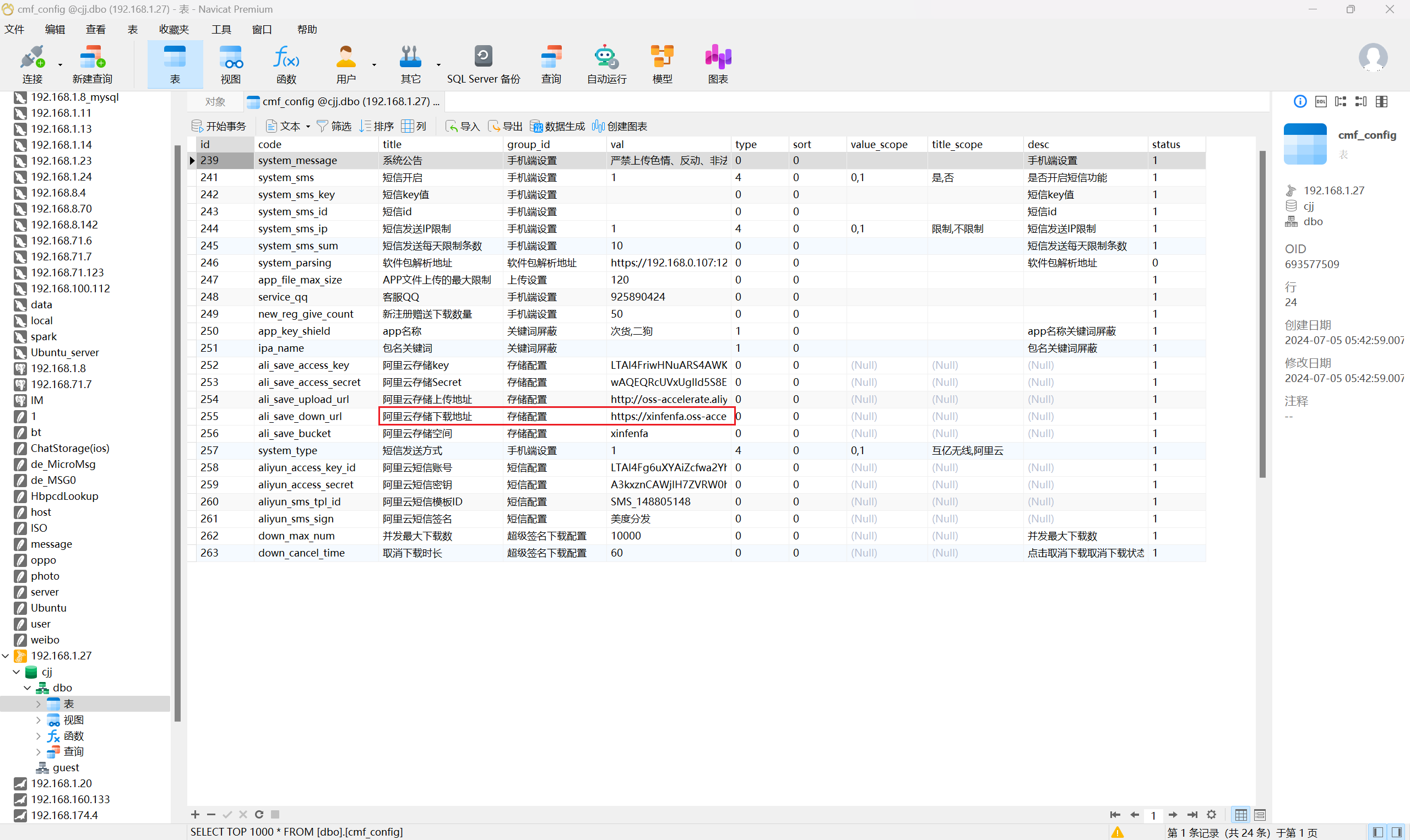Open the 视图 (View) toolbar icon
Screen dimensions: 1410x840
pos(230,64)
